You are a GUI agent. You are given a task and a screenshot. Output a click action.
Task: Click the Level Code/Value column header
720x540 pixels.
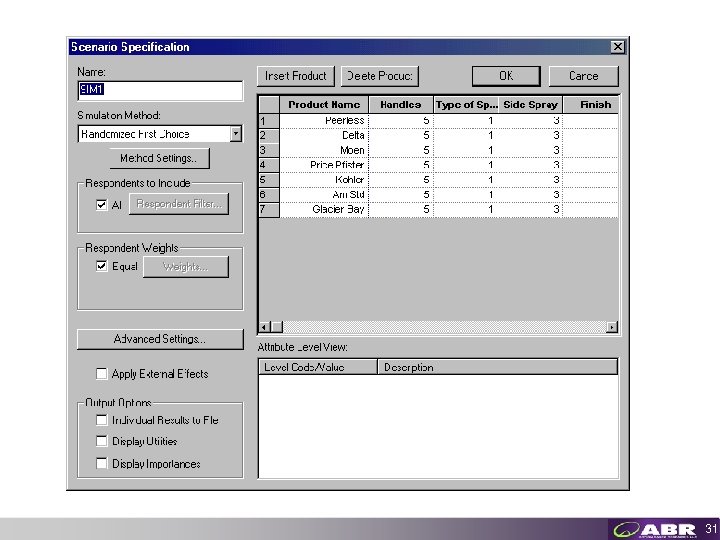[x=318, y=367]
